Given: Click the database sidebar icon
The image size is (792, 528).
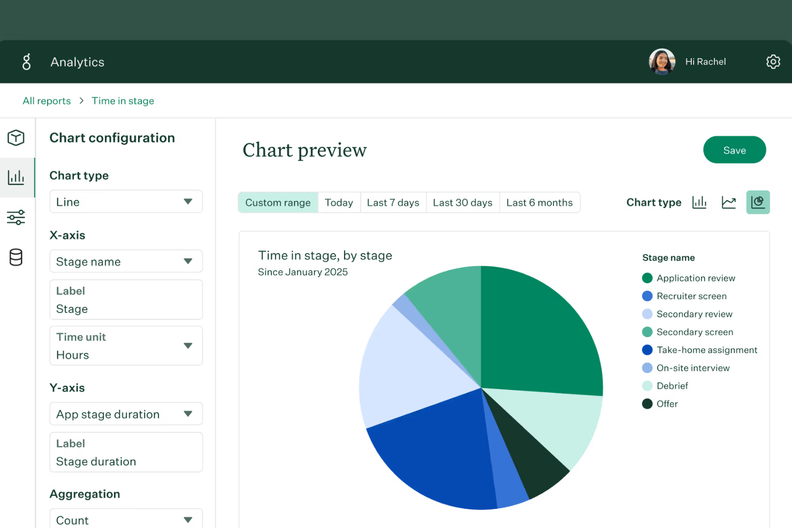Looking at the screenshot, I should (16, 258).
